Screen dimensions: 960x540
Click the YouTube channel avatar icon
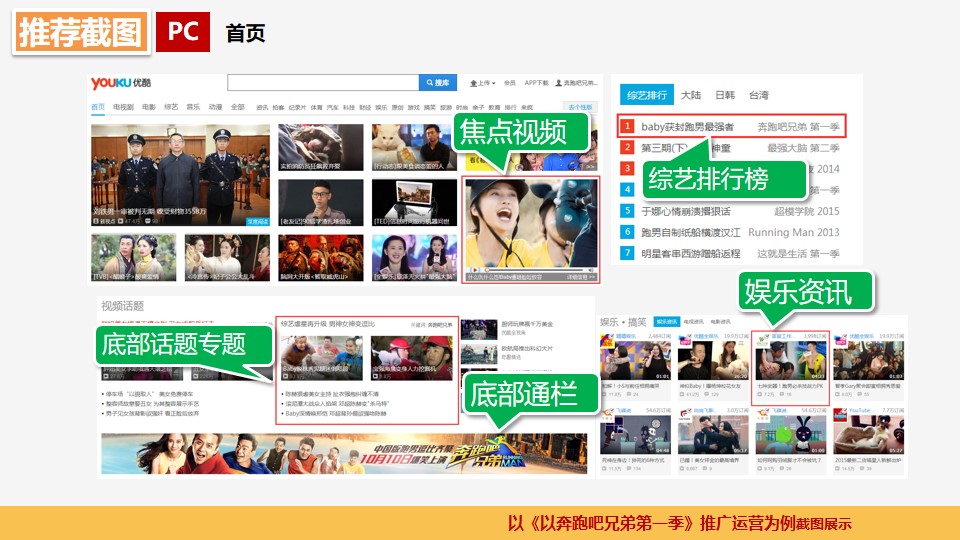click(839, 415)
